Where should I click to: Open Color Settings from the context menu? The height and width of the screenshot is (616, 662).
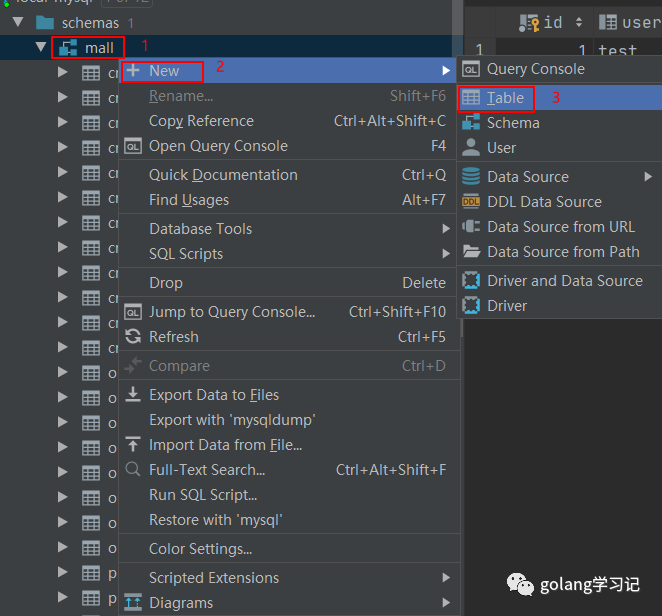click(200, 549)
